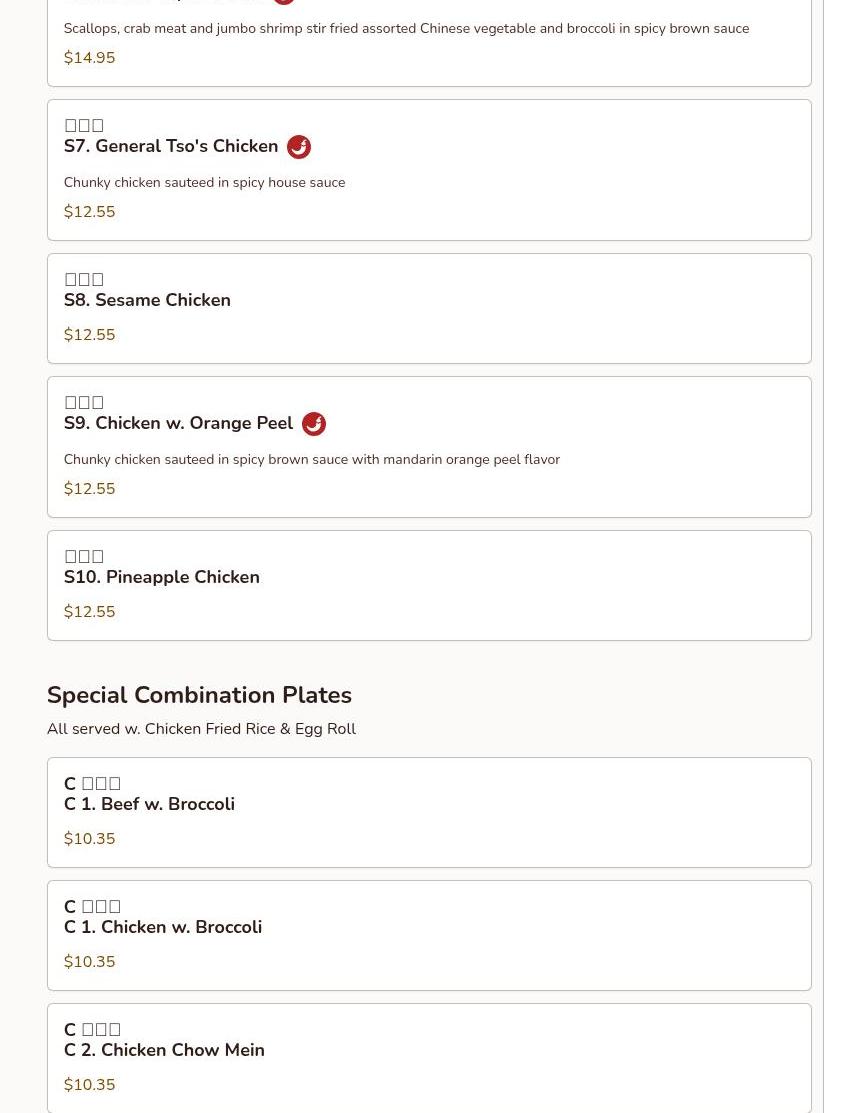The width and height of the screenshot is (844, 1113).
Task: Click the spicy pepper icon beside General Tso's Chicken
Action: point(299,147)
